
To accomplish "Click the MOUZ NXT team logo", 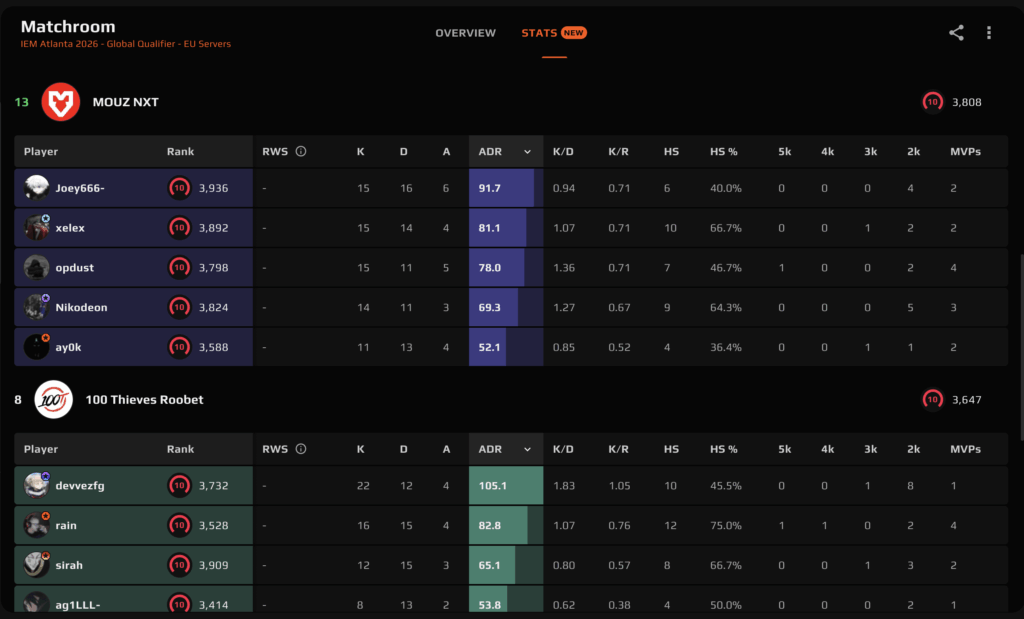I will point(61,102).
